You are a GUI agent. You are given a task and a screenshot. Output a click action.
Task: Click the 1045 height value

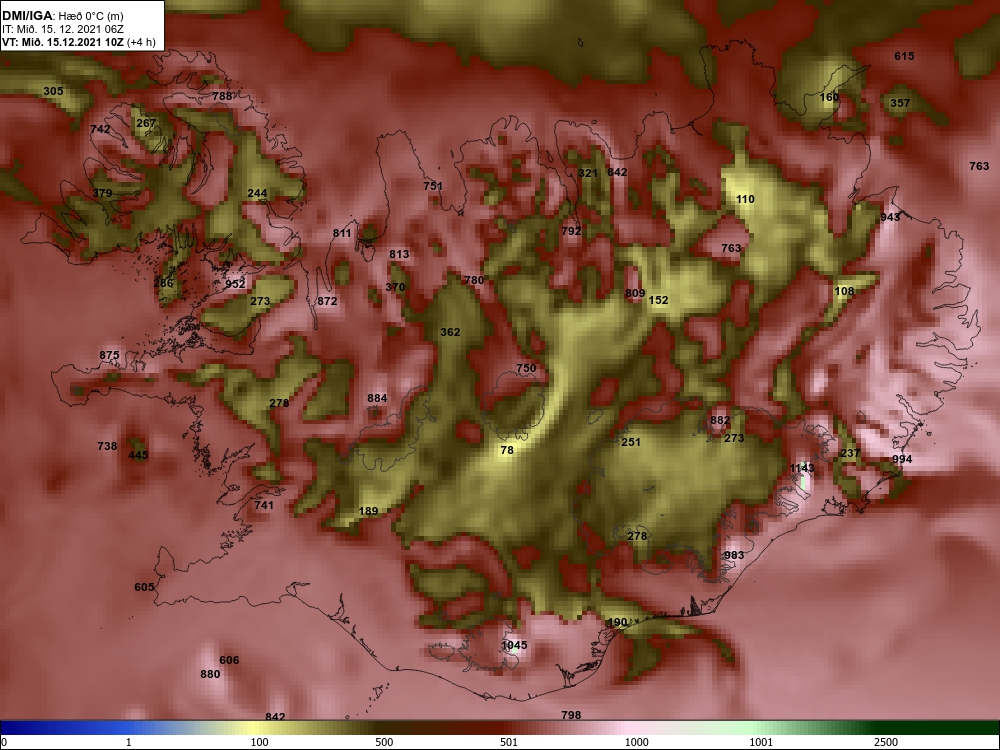click(x=513, y=645)
